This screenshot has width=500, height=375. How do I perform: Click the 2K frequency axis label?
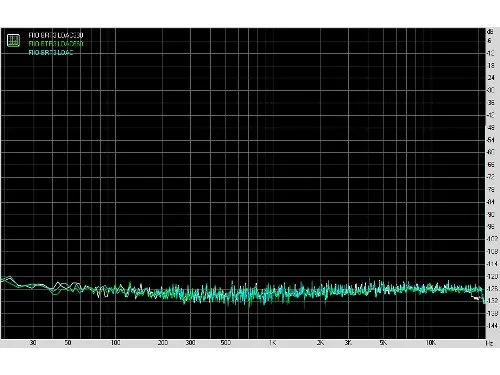point(320,343)
